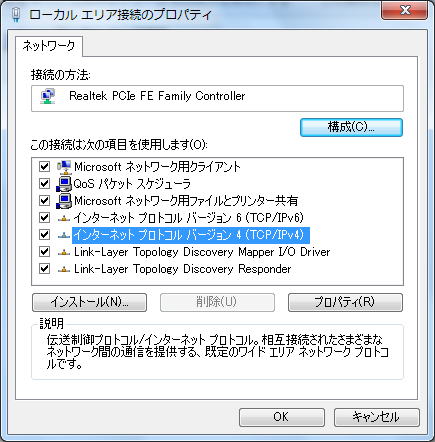
Task: Toggle the TCP/IPv4 checkbox
Action: pyautogui.click(x=44, y=235)
